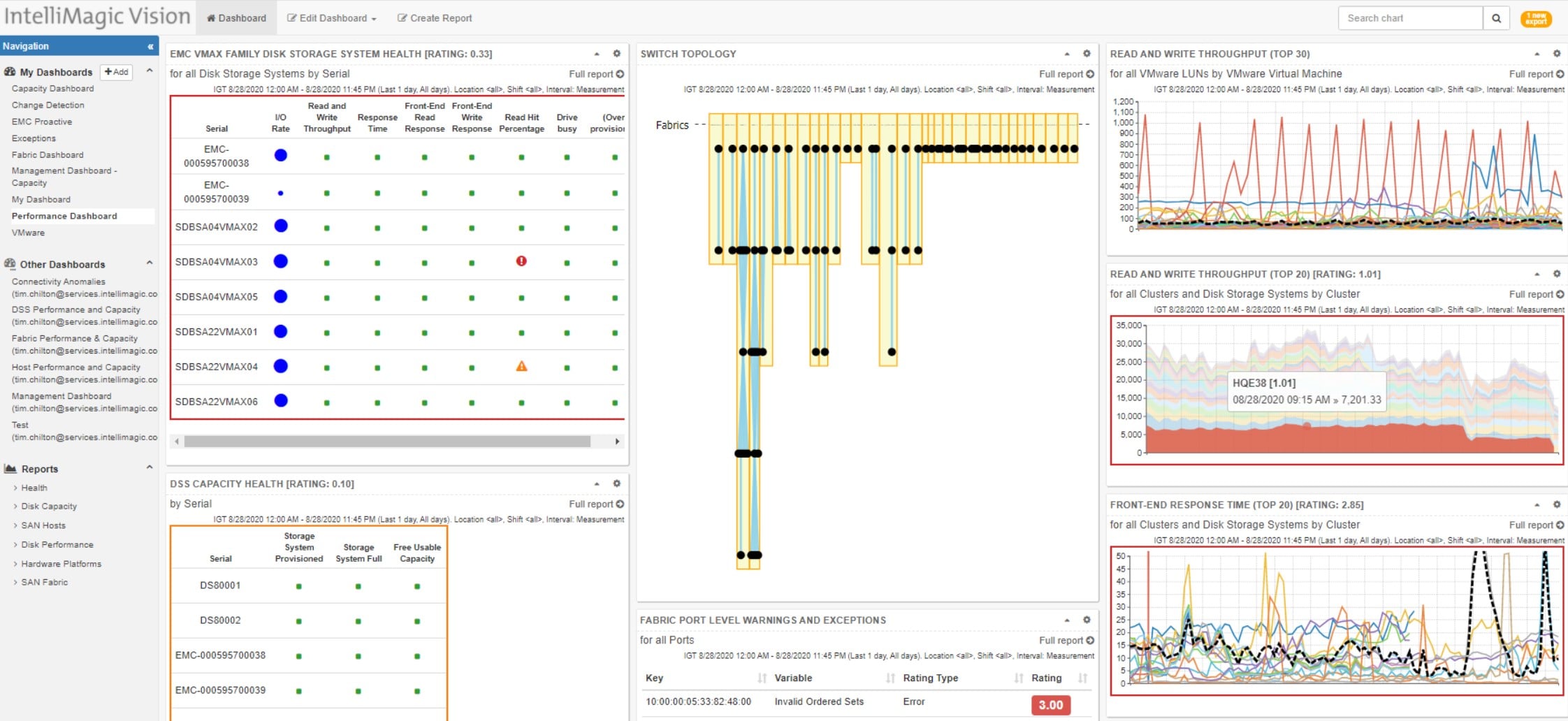Click the VMAX table horizontal scrollbar thumb
This screenshot has height=721, width=1568.
tap(387, 442)
